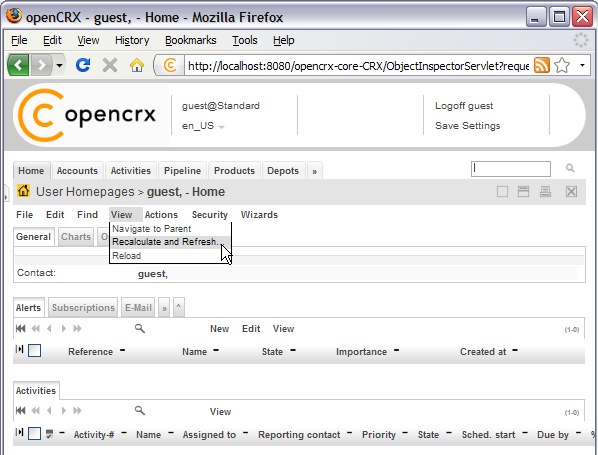Open Firefox Help menu
This screenshot has height=455, width=598.
(284, 40)
